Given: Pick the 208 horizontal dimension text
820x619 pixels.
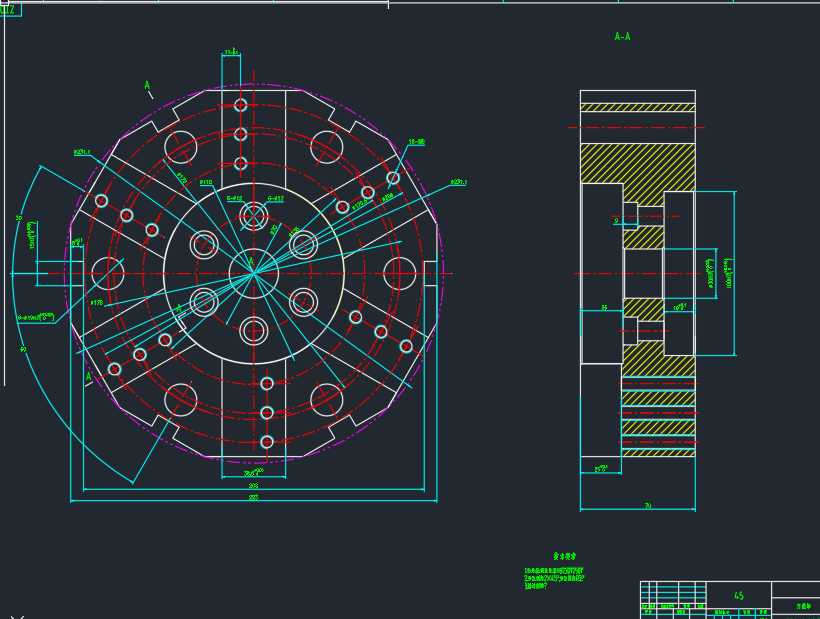Looking at the screenshot, I should (x=253, y=486).
